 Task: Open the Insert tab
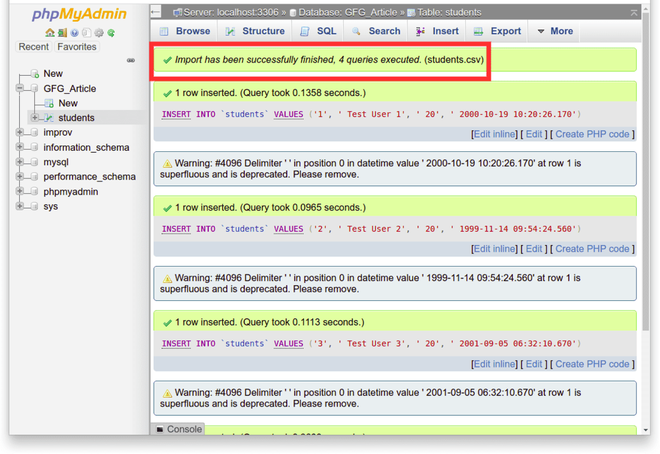pos(437,31)
